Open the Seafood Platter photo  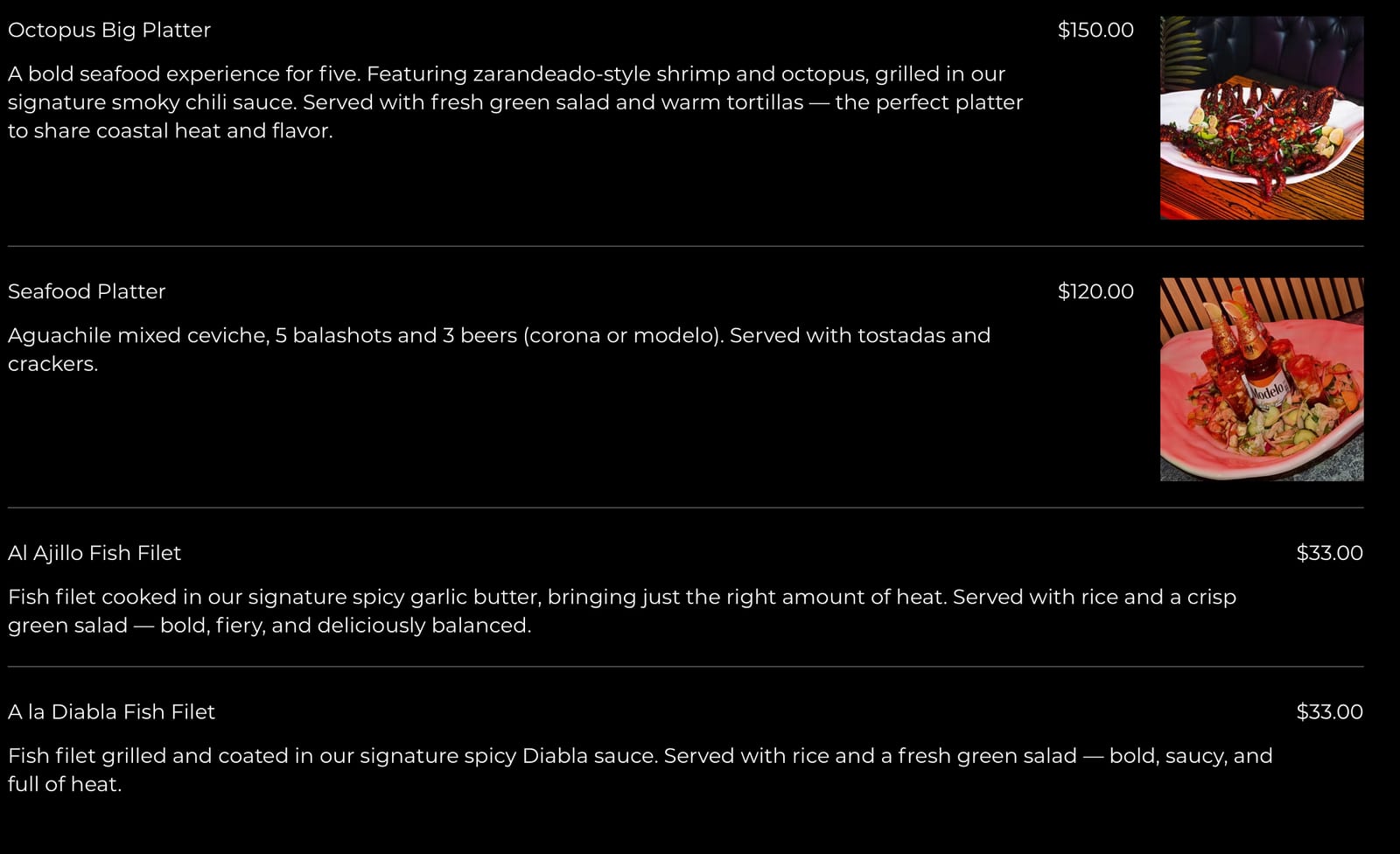pyautogui.click(x=1262, y=379)
